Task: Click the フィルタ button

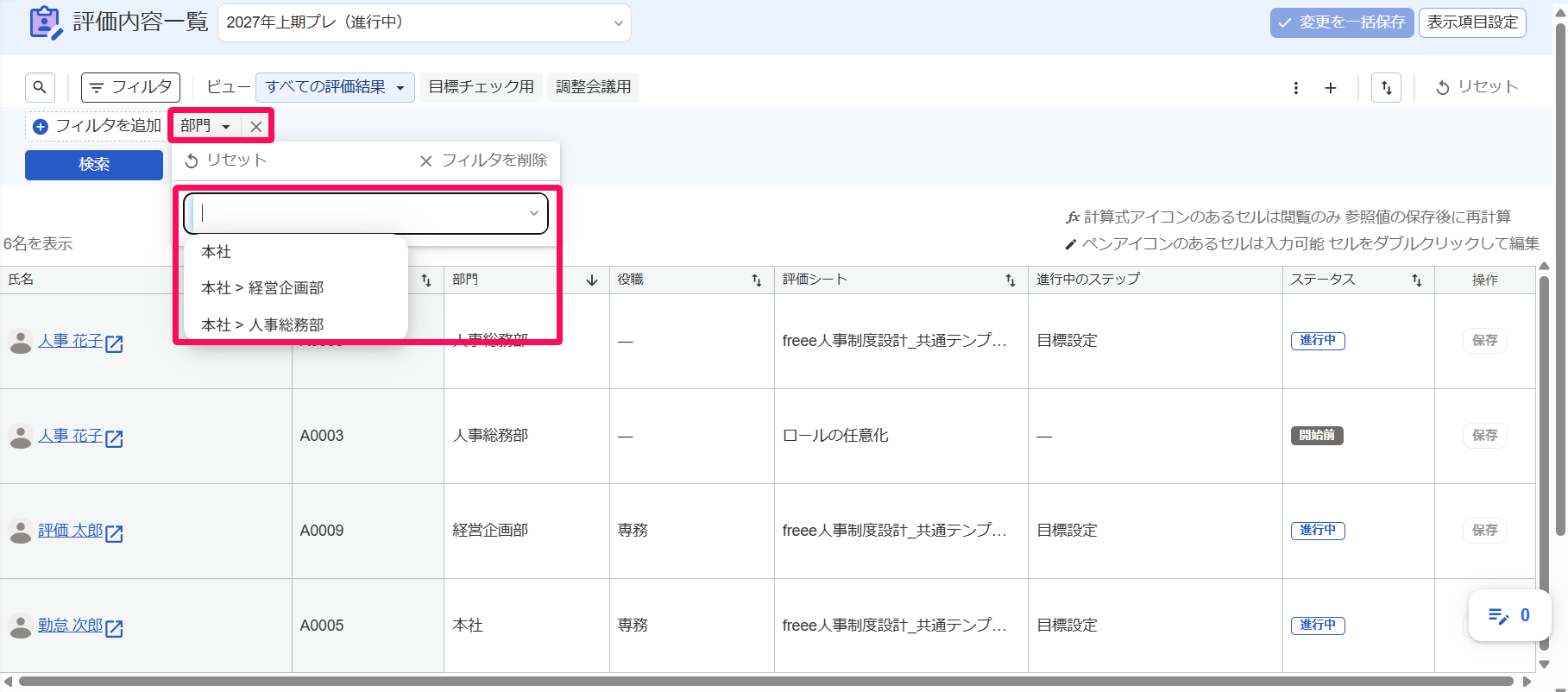Action: pyautogui.click(x=130, y=87)
